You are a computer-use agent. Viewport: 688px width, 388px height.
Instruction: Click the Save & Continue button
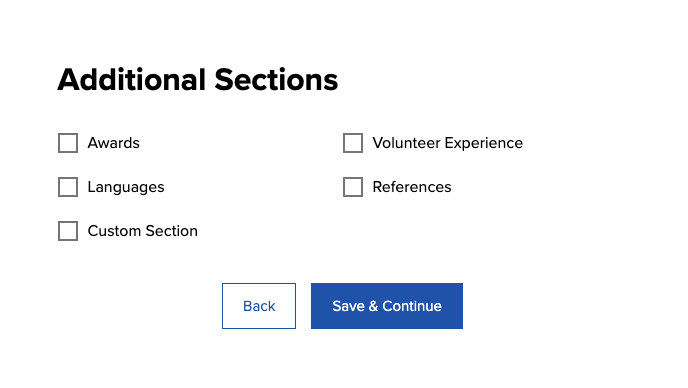click(387, 306)
